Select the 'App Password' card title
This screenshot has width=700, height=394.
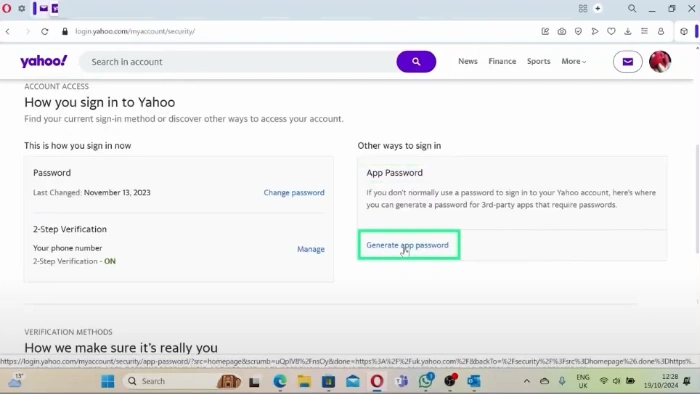[394, 173]
